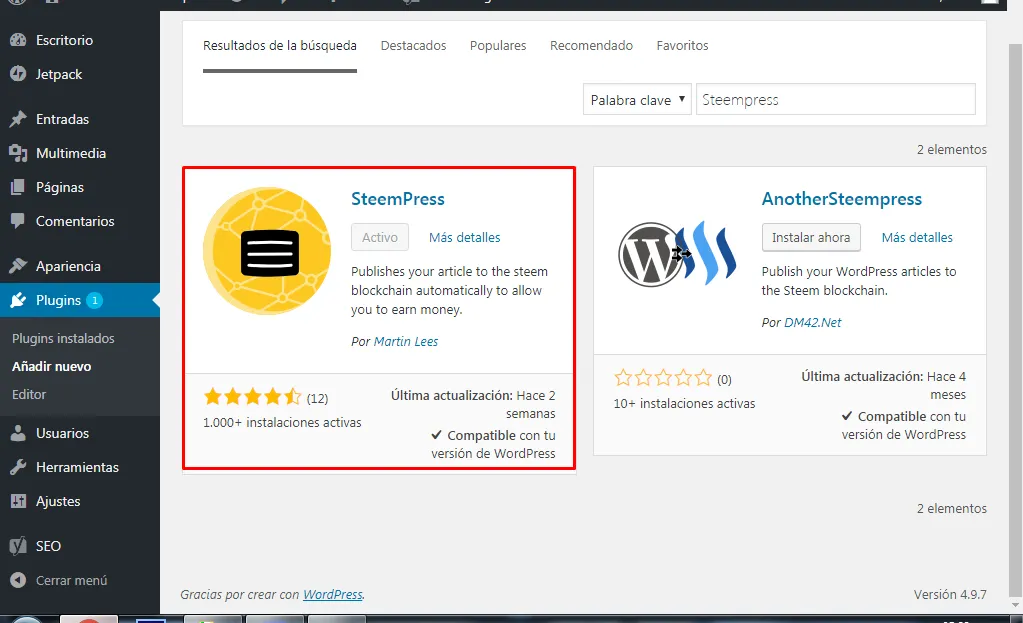Click the Páginas pages icon
Image resolution: width=1023 pixels, height=623 pixels.
(x=18, y=187)
